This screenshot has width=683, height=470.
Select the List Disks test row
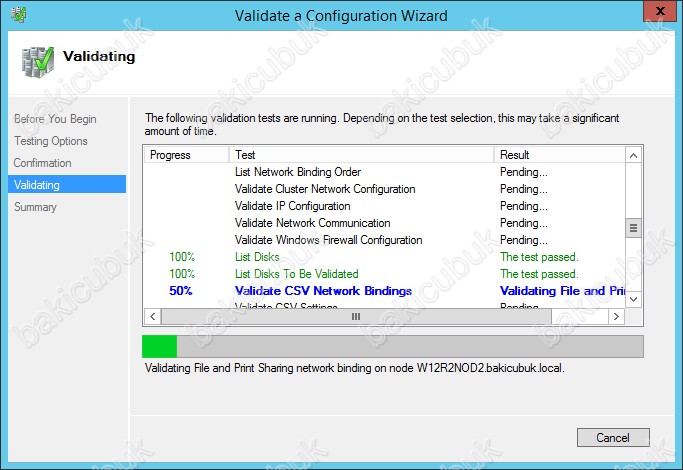tap(385, 257)
